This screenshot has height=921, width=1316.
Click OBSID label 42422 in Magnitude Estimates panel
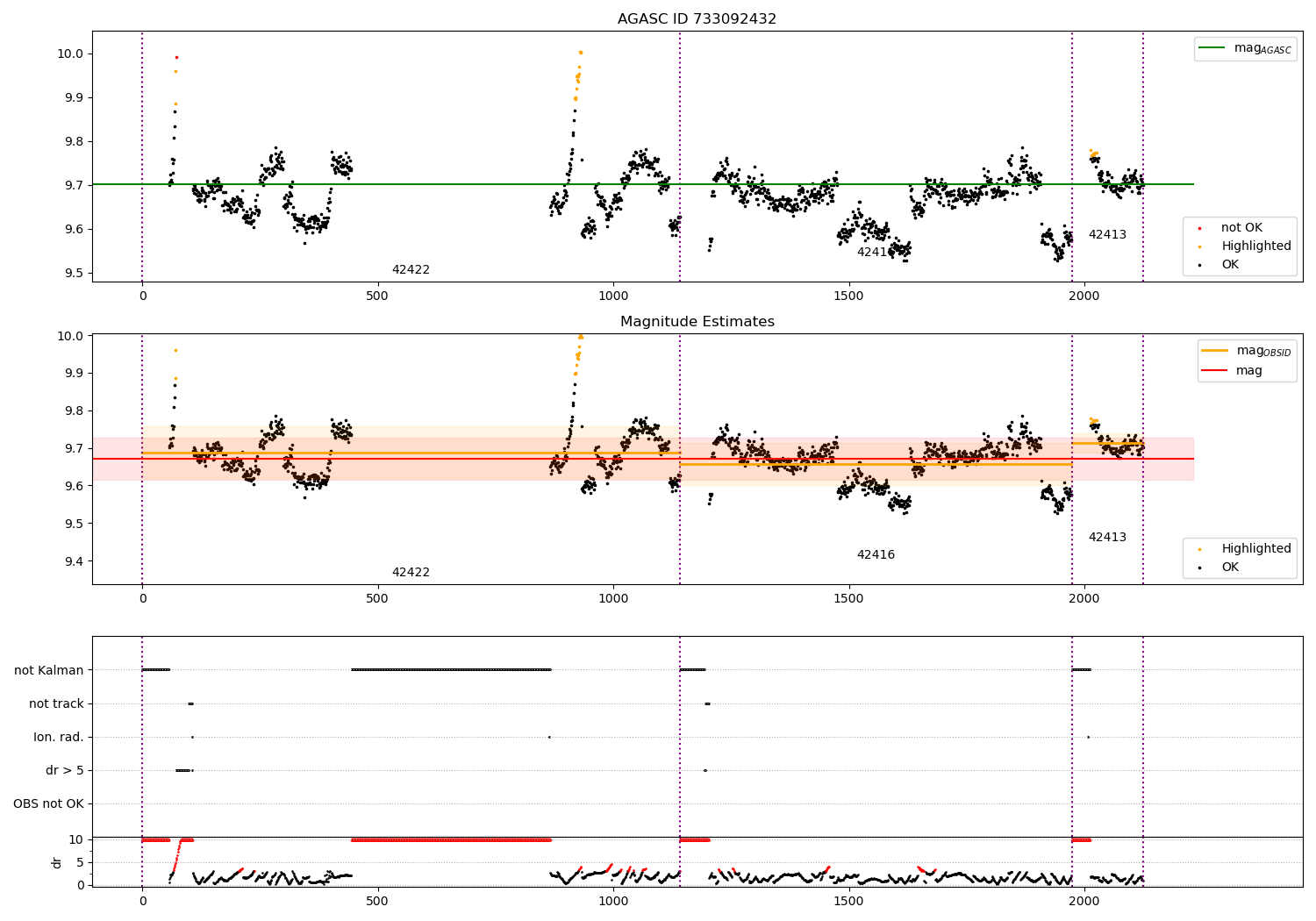pyautogui.click(x=411, y=573)
